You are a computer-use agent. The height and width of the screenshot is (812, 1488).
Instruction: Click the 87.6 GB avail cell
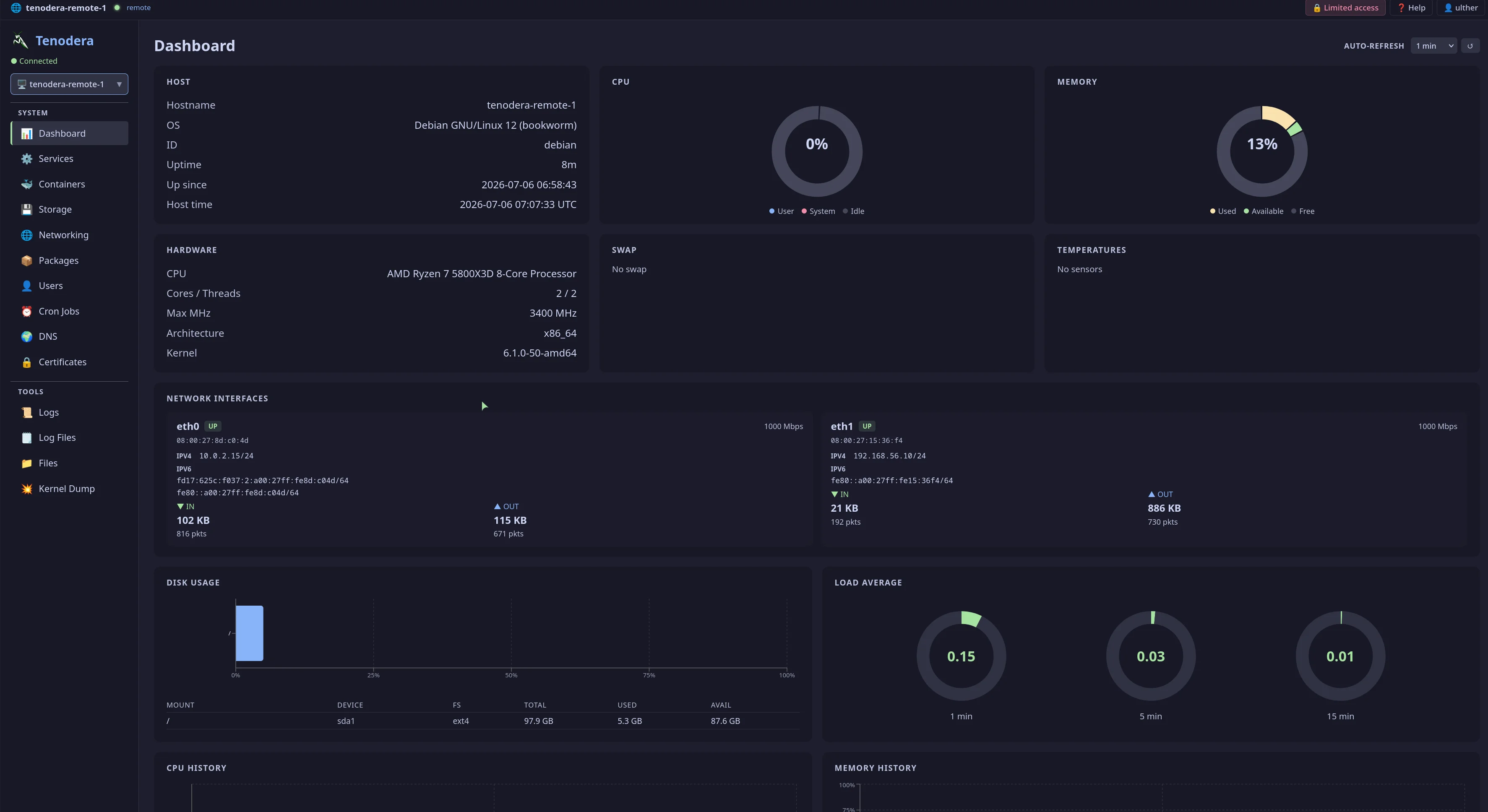[x=725, y=721]
